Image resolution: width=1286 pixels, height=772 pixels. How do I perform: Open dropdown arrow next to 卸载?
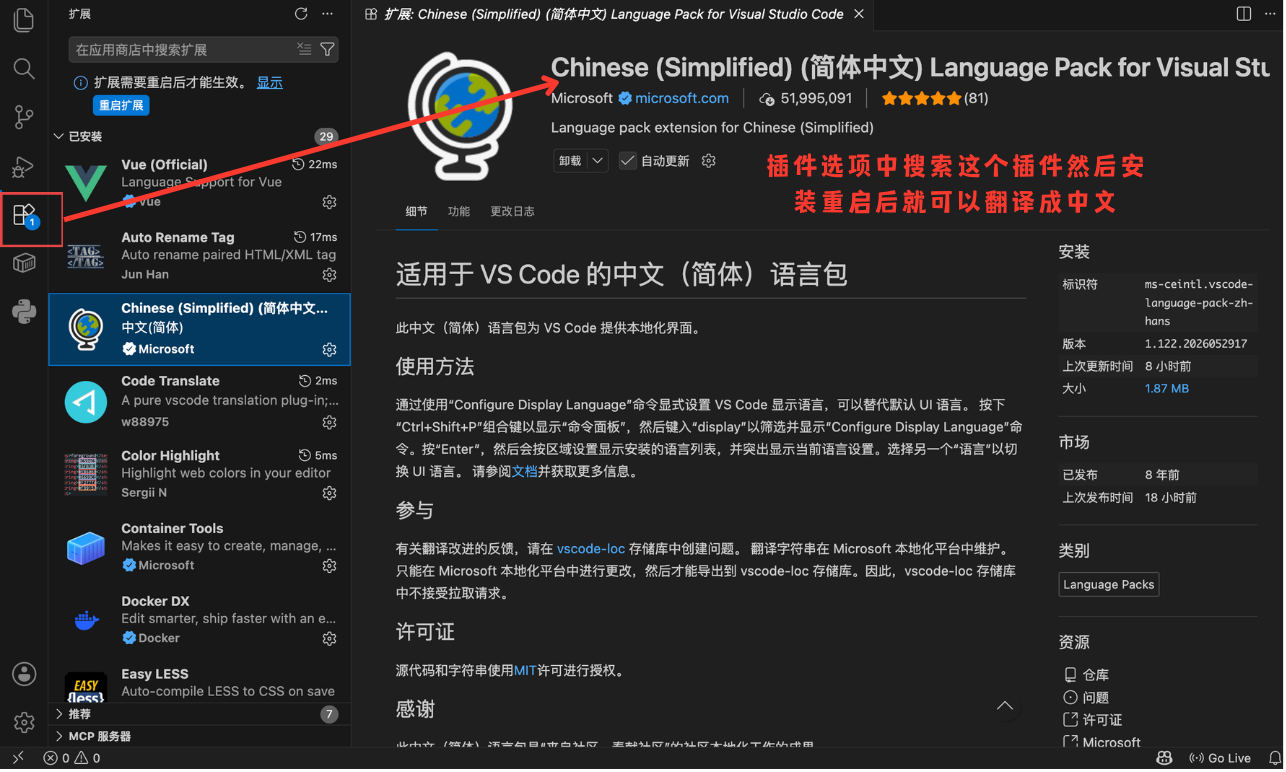(597, 161)
